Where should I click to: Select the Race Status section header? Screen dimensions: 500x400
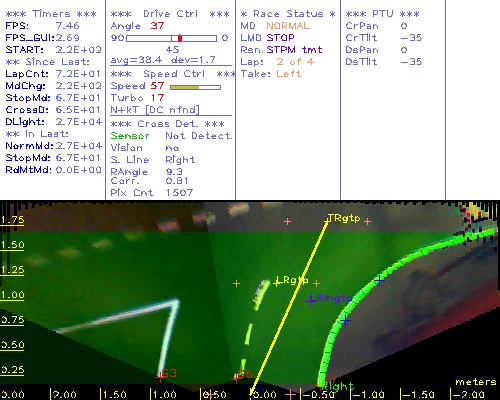pos(288,14)
